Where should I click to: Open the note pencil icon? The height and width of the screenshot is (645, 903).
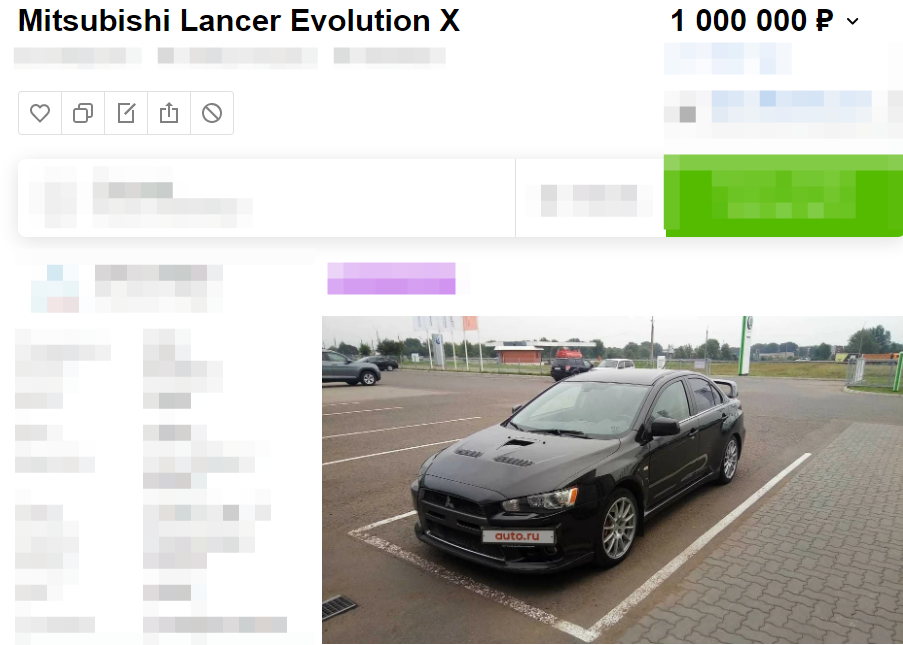126,113
